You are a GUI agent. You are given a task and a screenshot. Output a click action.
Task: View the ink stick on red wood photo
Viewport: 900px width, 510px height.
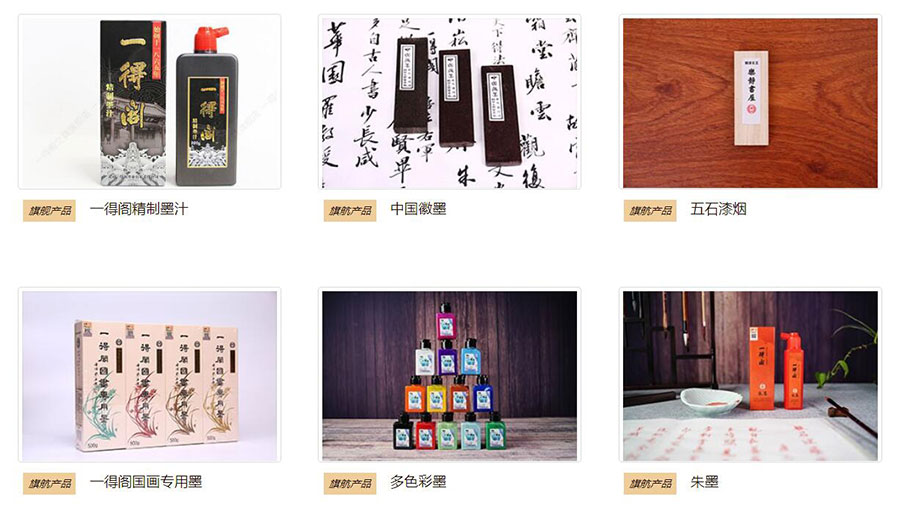tap(750, 103)
